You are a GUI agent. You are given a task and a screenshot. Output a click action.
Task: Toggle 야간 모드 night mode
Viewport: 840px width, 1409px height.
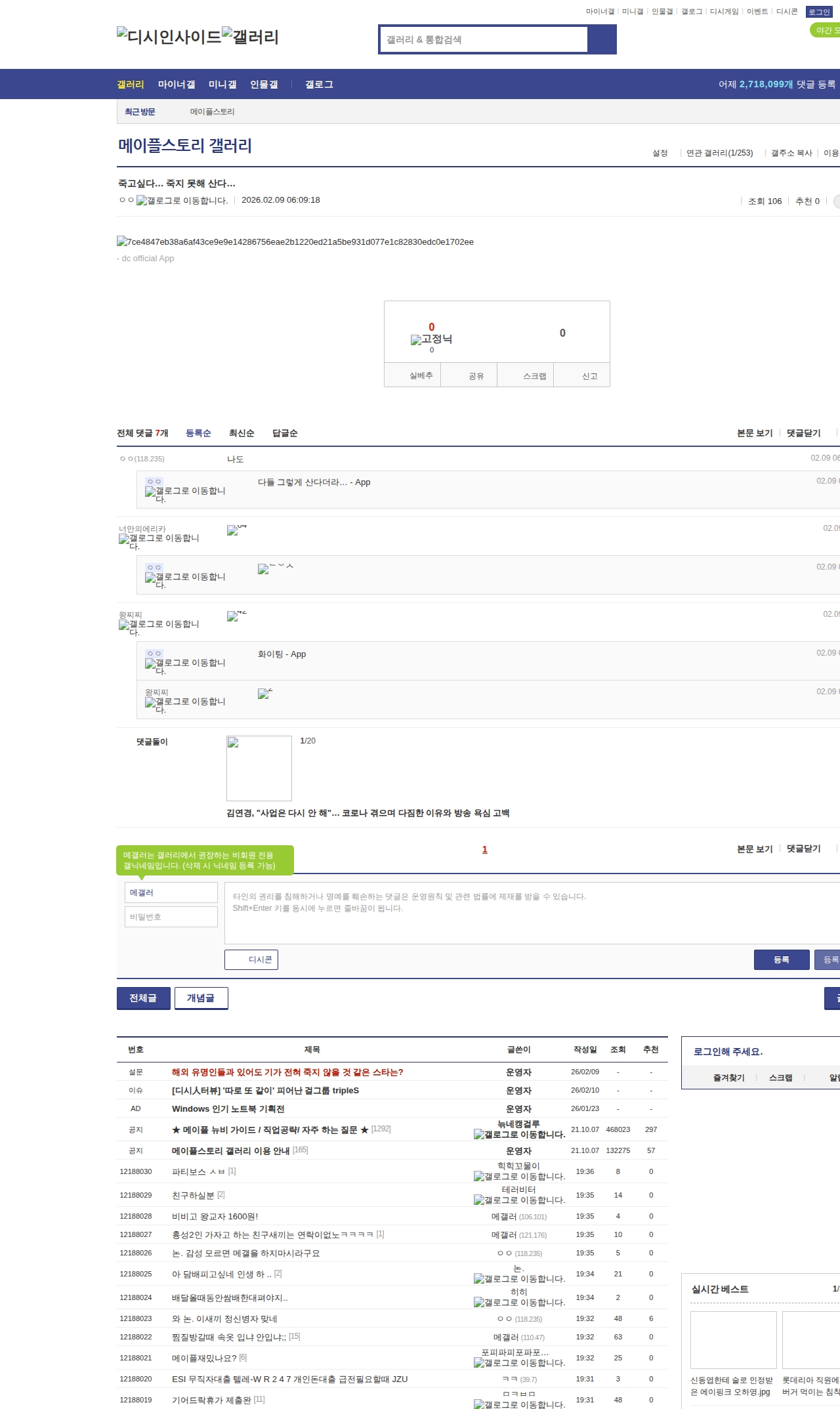tap(826, 31)
